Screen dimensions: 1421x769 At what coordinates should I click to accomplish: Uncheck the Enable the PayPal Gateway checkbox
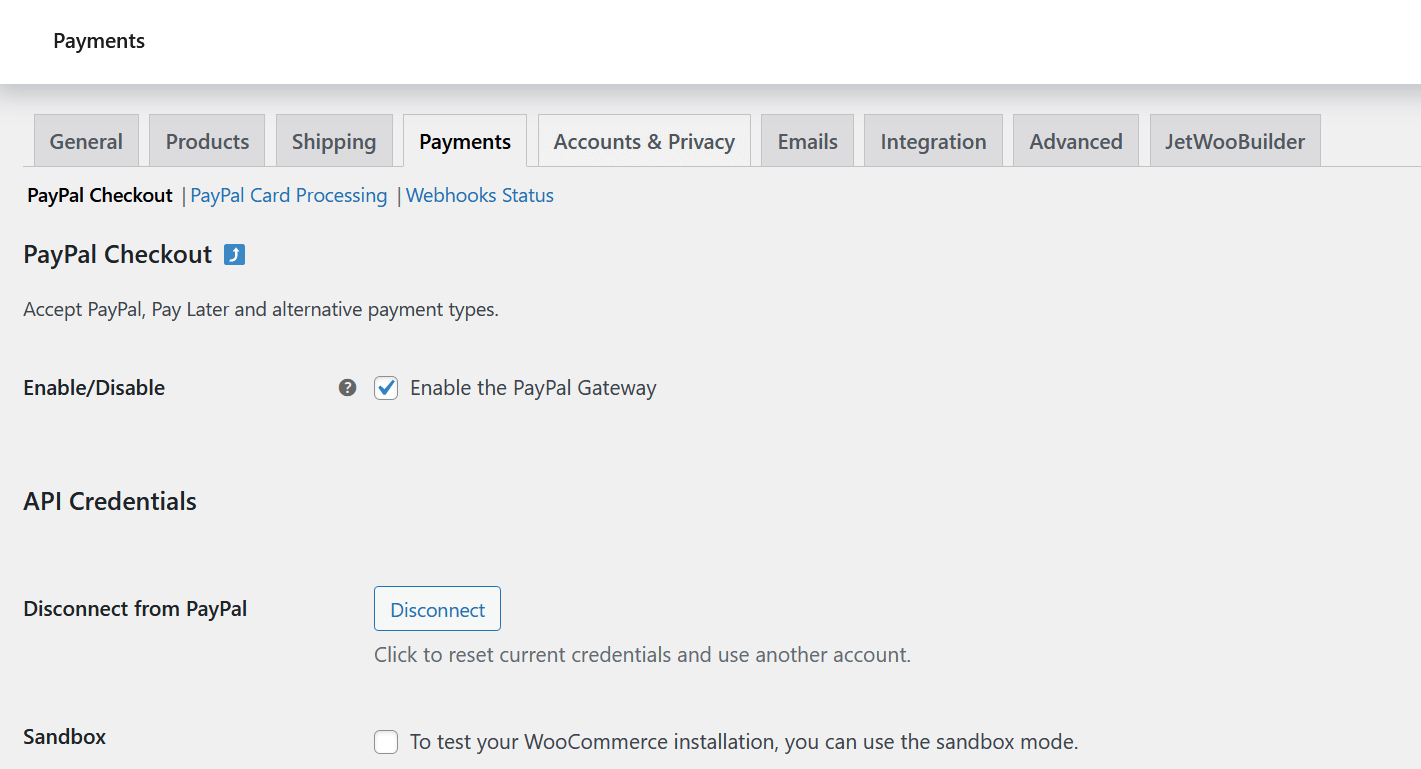(x=386, y=388)
